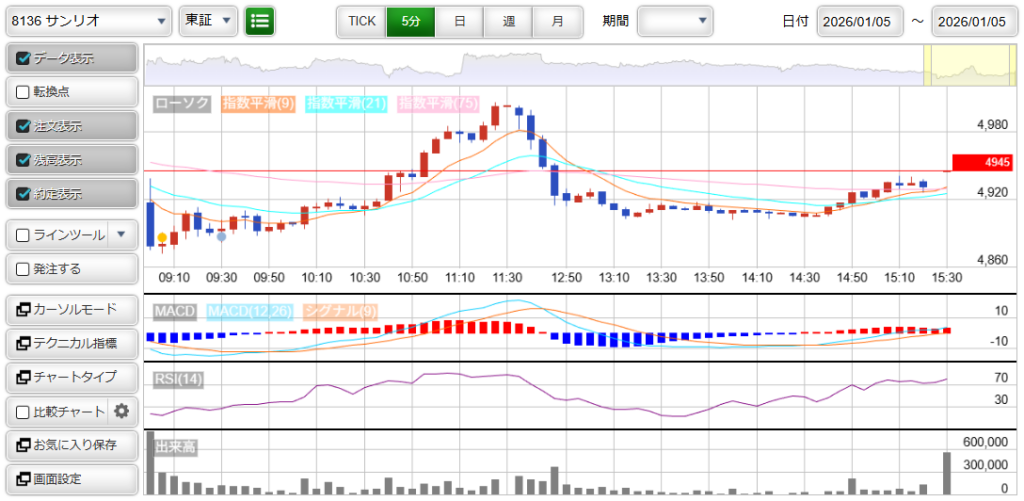This screenshot has height=501, width=1024.
Task: Click the yellow order marker dot on chart
Action: [162, 237]
